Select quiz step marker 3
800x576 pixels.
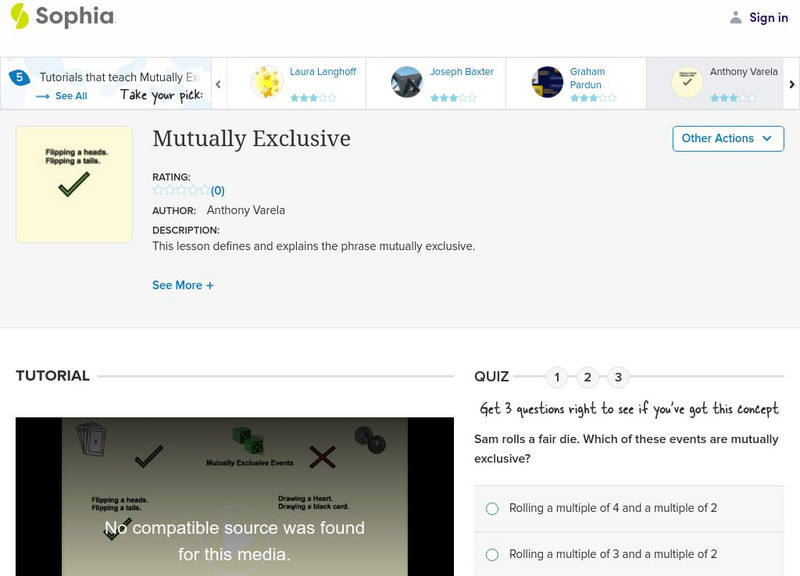(616, 377)
